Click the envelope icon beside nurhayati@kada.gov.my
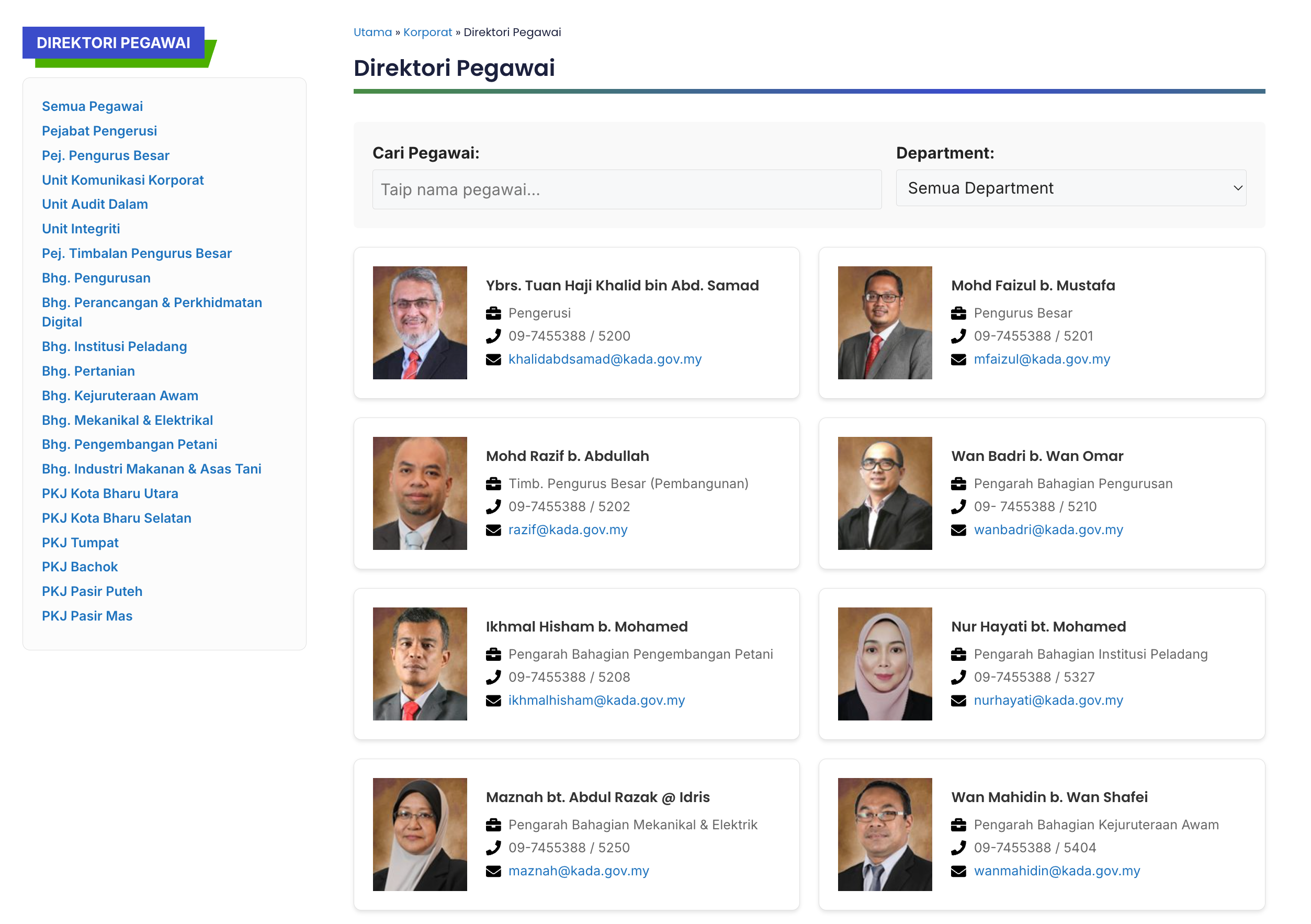This screenshot has height=924, width=1311. (958, 701)
